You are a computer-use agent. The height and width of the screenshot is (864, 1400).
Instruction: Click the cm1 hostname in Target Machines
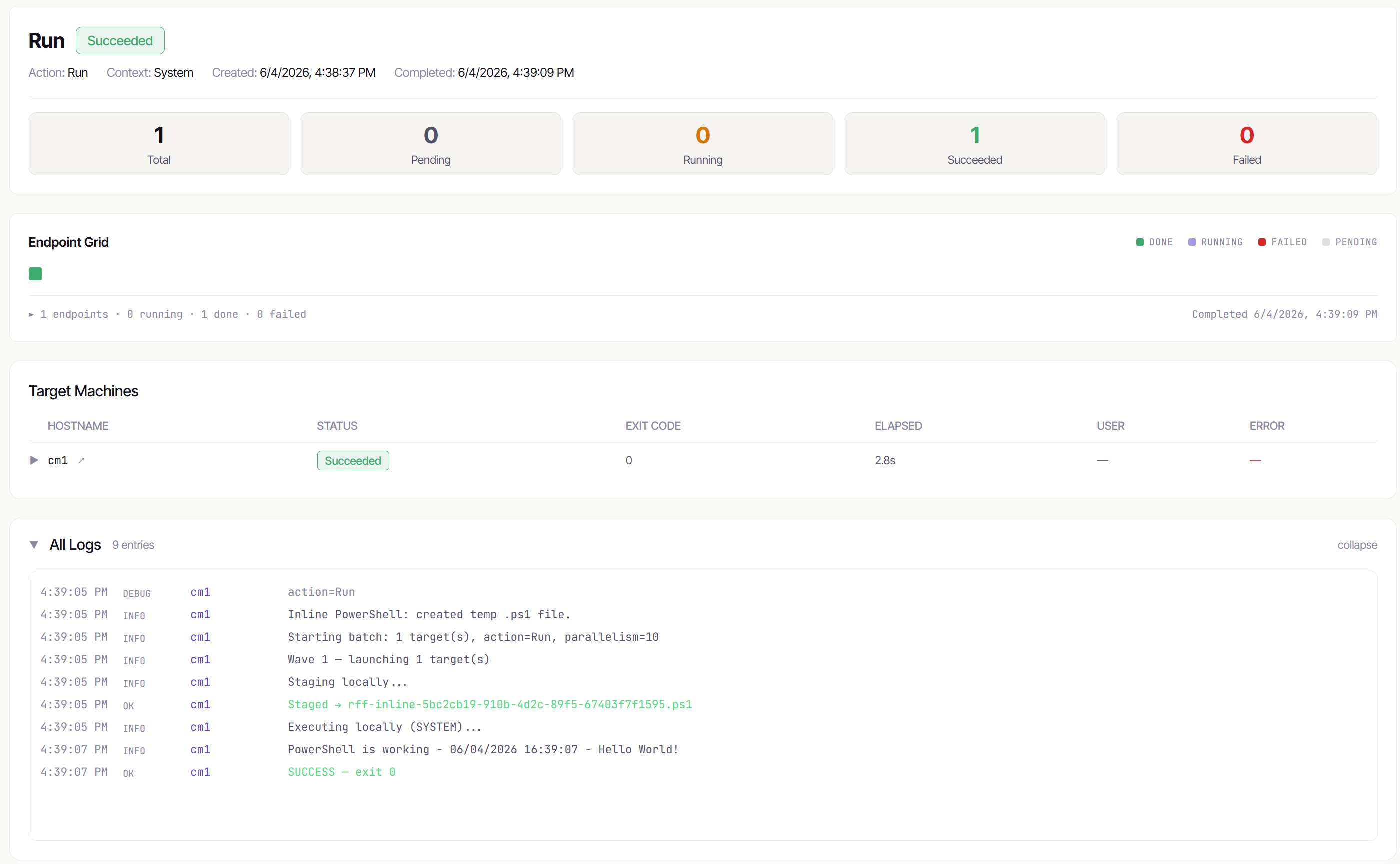(x=57, y=460)
